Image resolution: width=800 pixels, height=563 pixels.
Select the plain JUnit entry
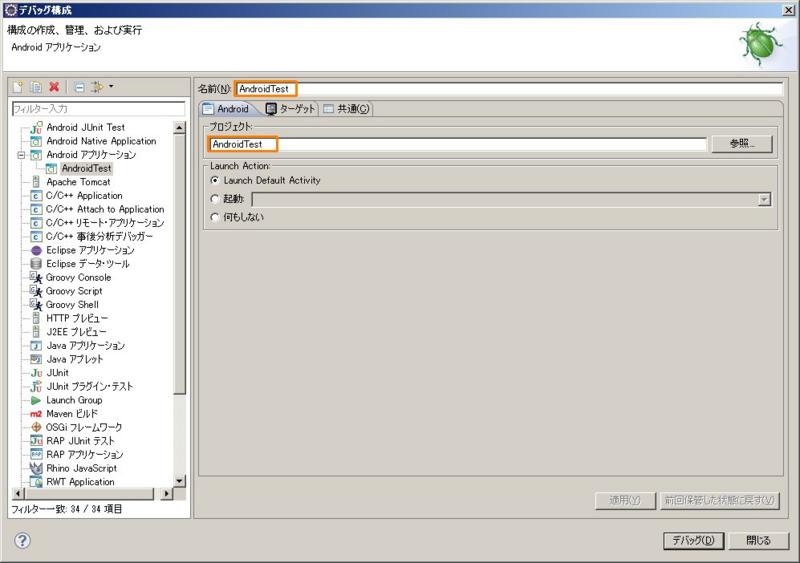coord(57,373)
